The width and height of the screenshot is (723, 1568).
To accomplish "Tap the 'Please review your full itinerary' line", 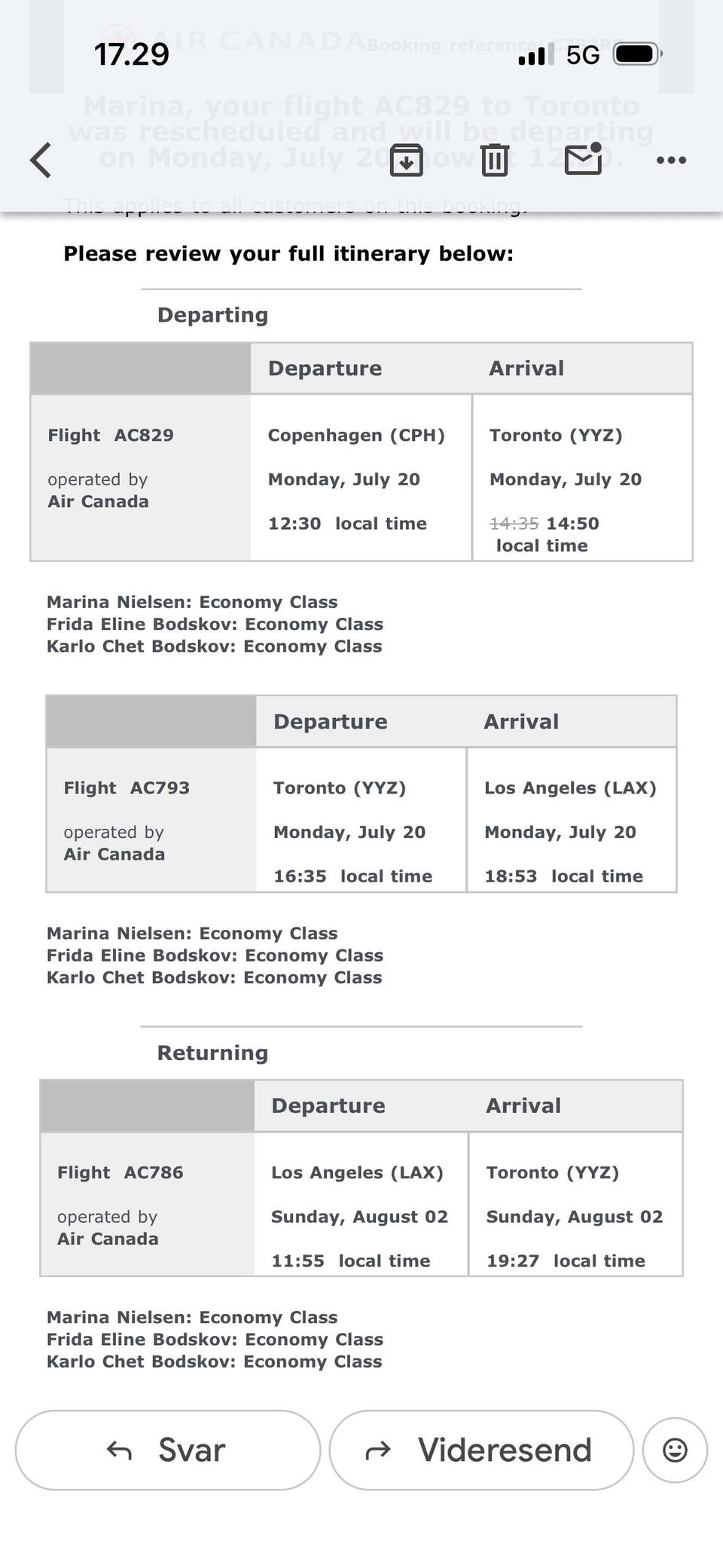I will [x=288, y=254].
